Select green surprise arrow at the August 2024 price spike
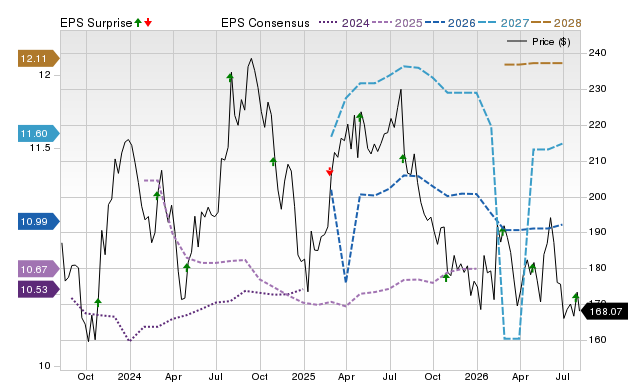 [230, 77]
